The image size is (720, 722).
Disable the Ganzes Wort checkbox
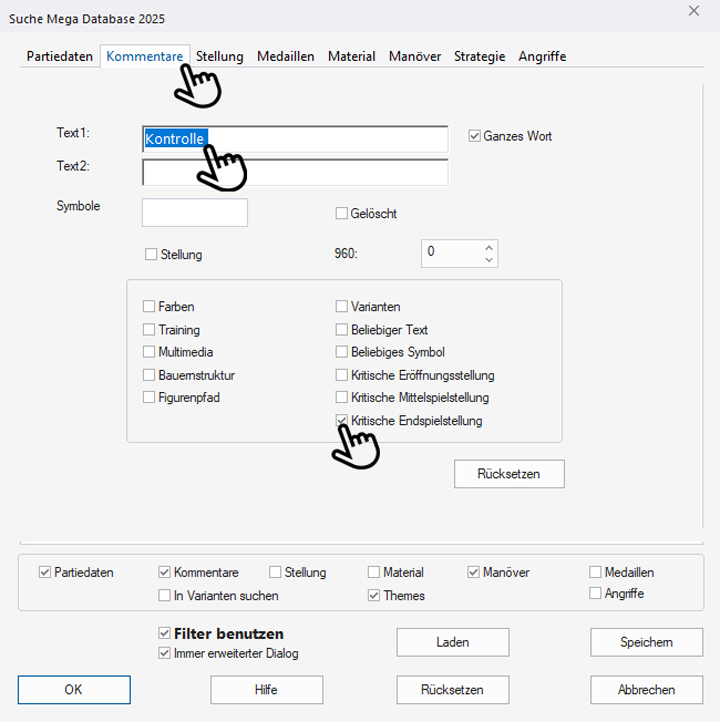475,136
